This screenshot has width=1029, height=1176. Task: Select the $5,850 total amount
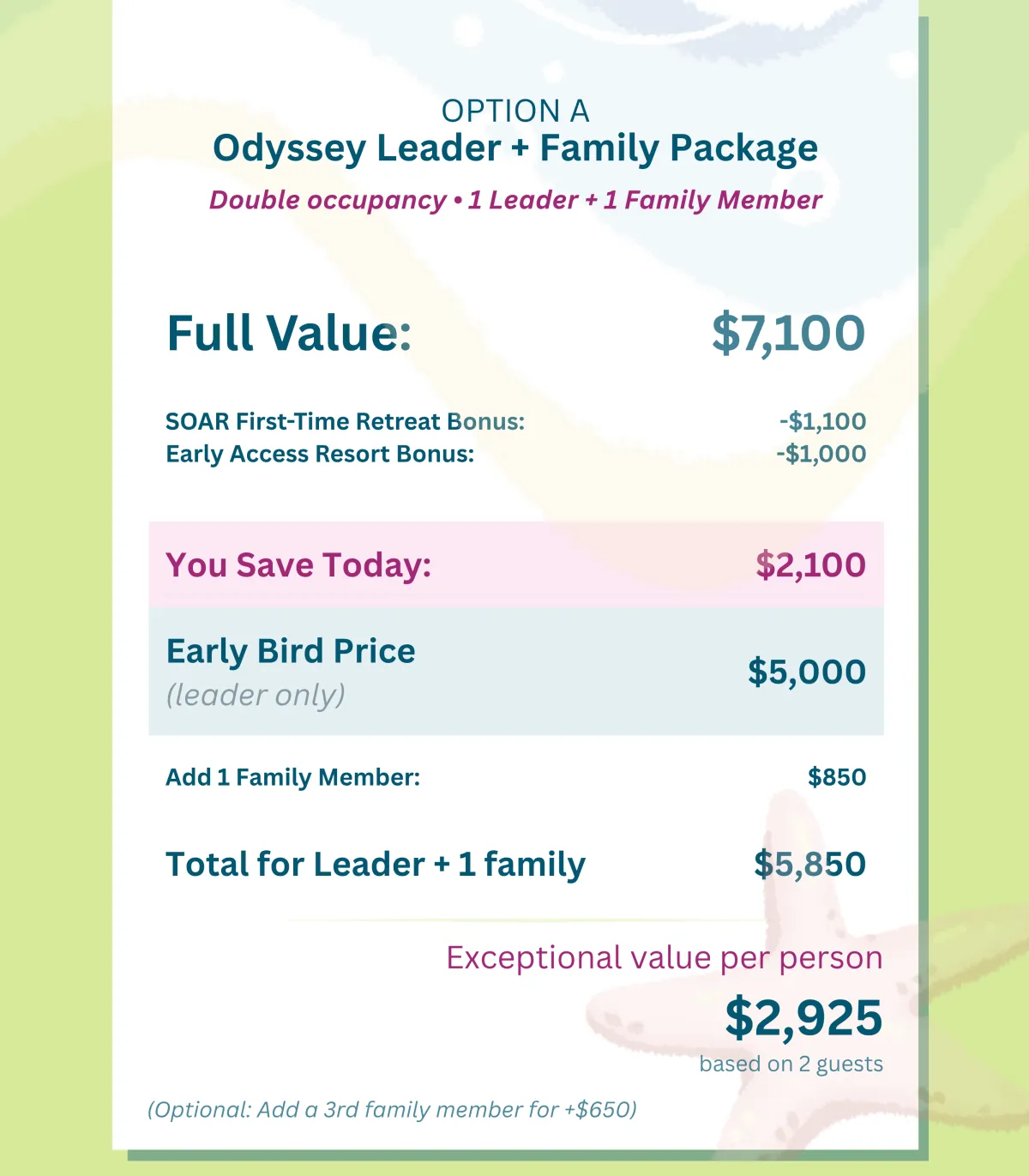tap(809, 864)
